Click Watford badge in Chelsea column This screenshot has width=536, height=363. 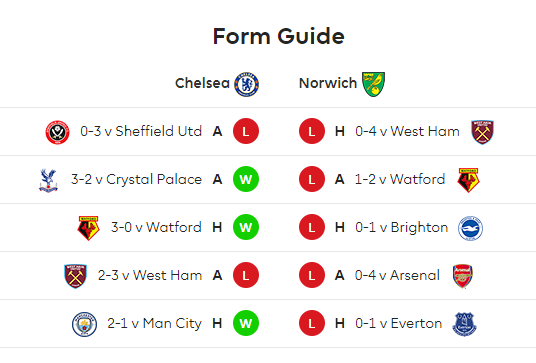pyautogui.click(x=89, y=228)
